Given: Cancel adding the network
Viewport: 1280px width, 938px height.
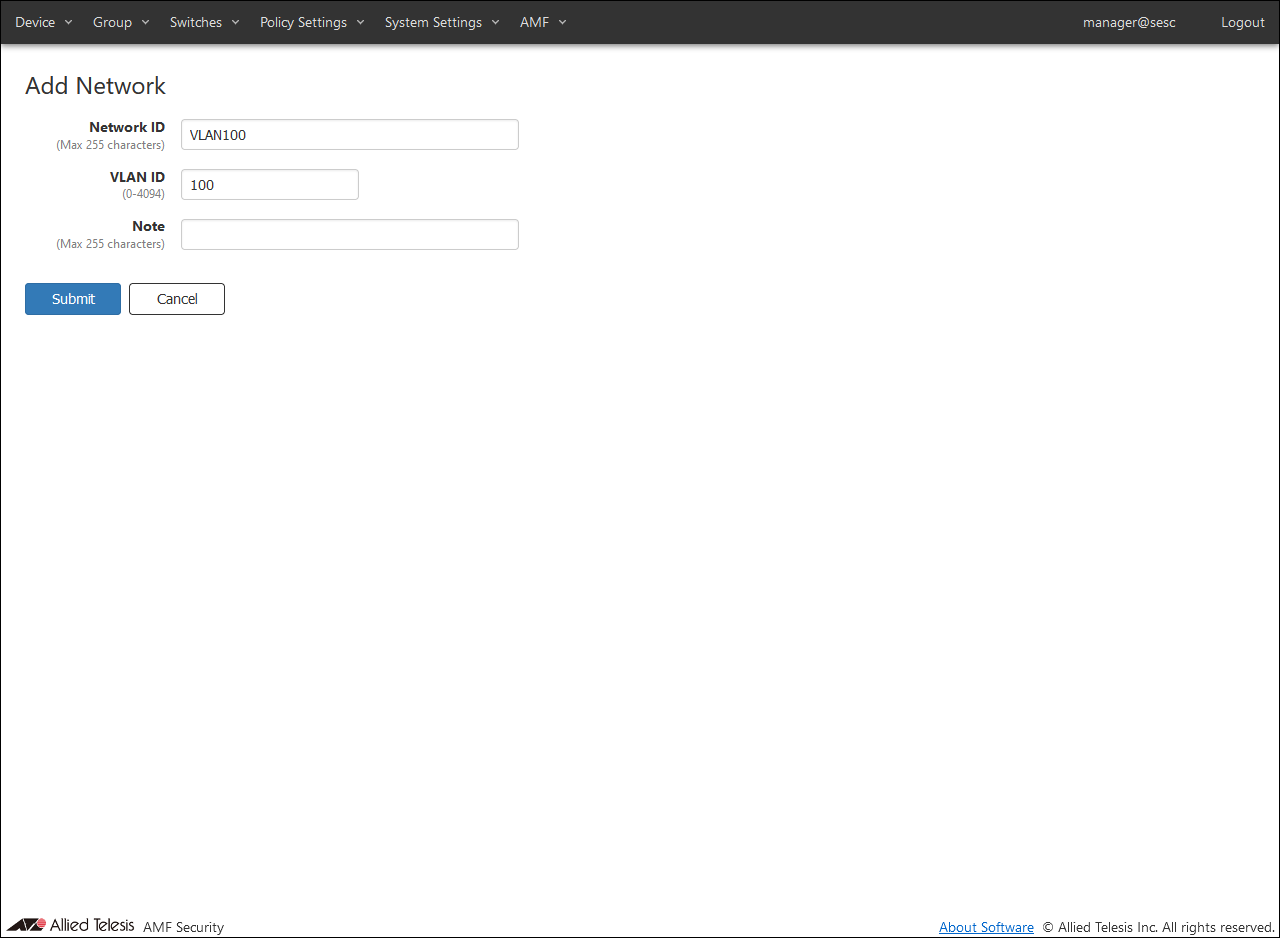Looking at the screenshot, I should (x=177, y=299).
